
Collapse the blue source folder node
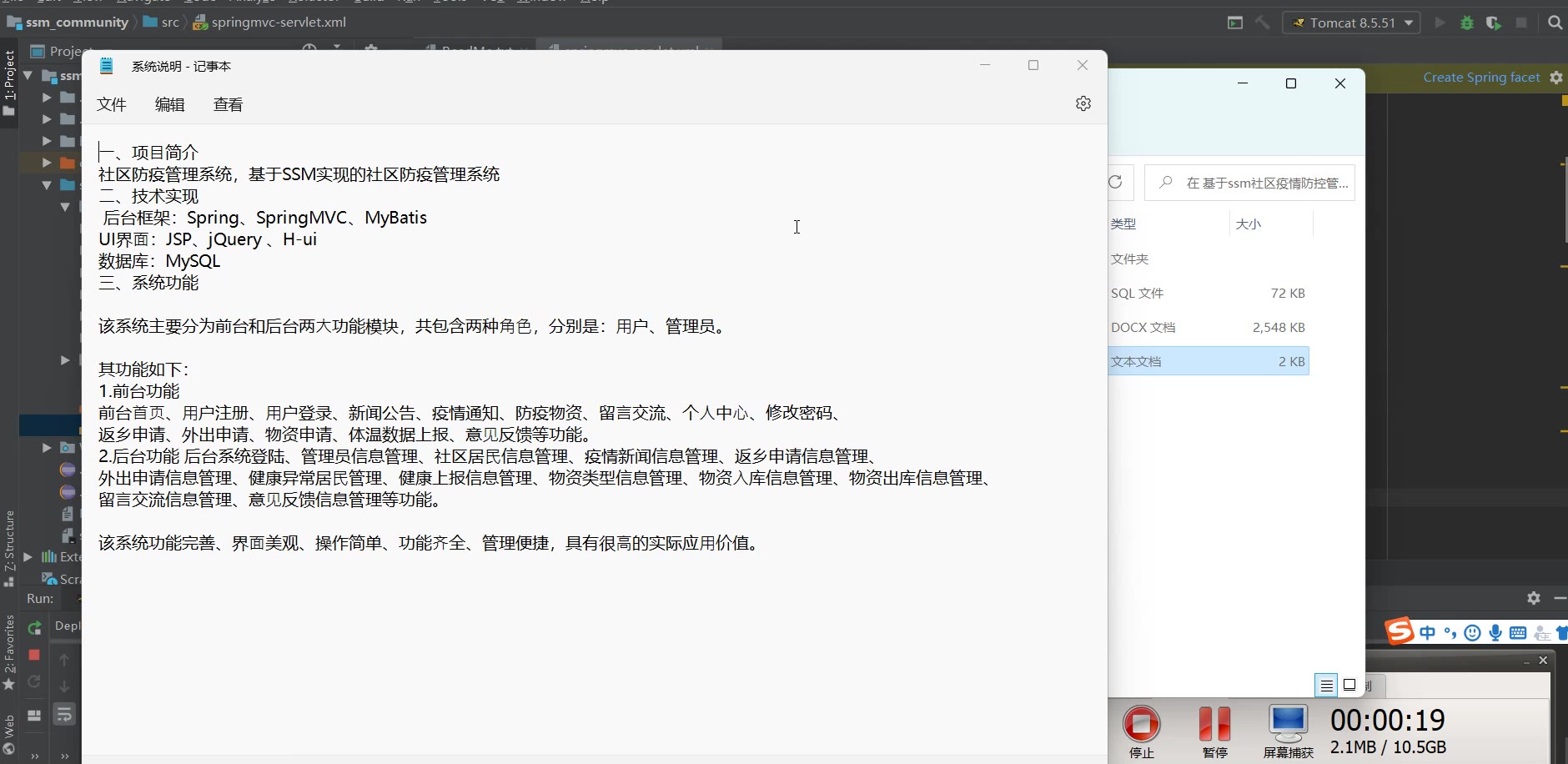[47, 184]
